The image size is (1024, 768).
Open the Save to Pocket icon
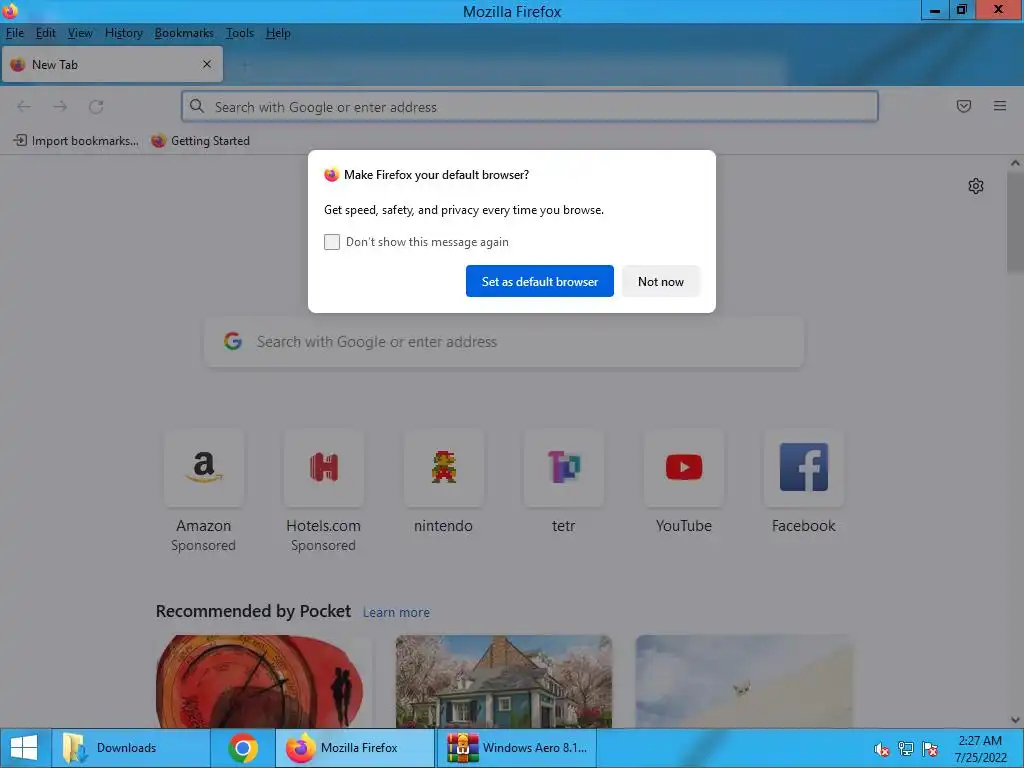(963, 106)
